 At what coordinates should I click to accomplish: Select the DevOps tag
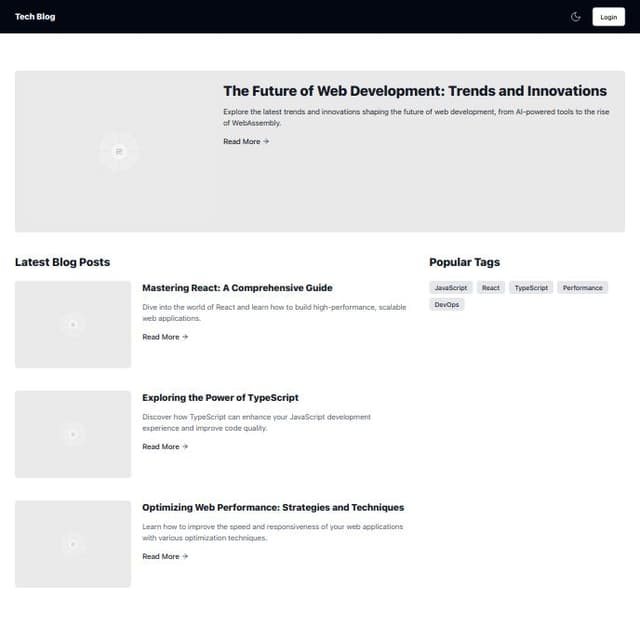pos(447,304)
